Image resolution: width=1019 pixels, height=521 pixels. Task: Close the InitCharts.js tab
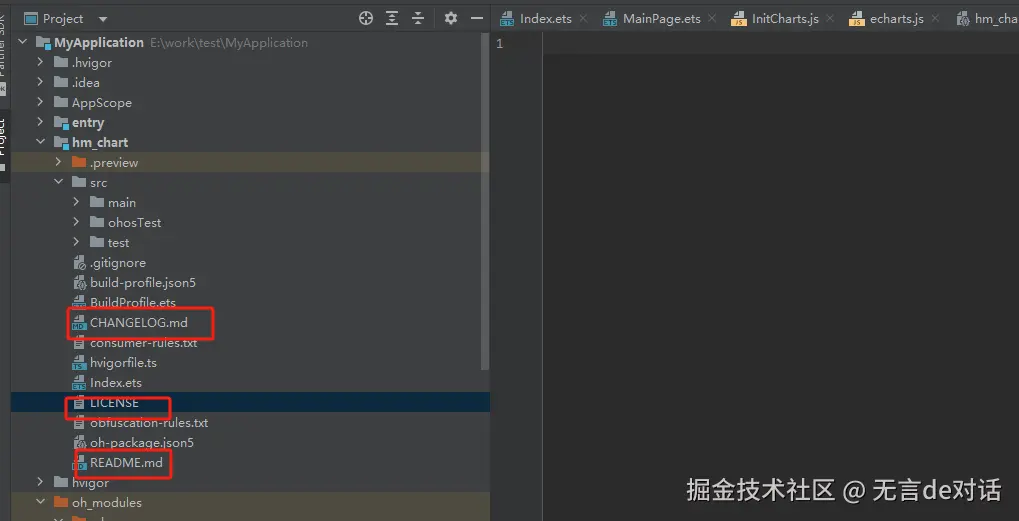point(831,19)
